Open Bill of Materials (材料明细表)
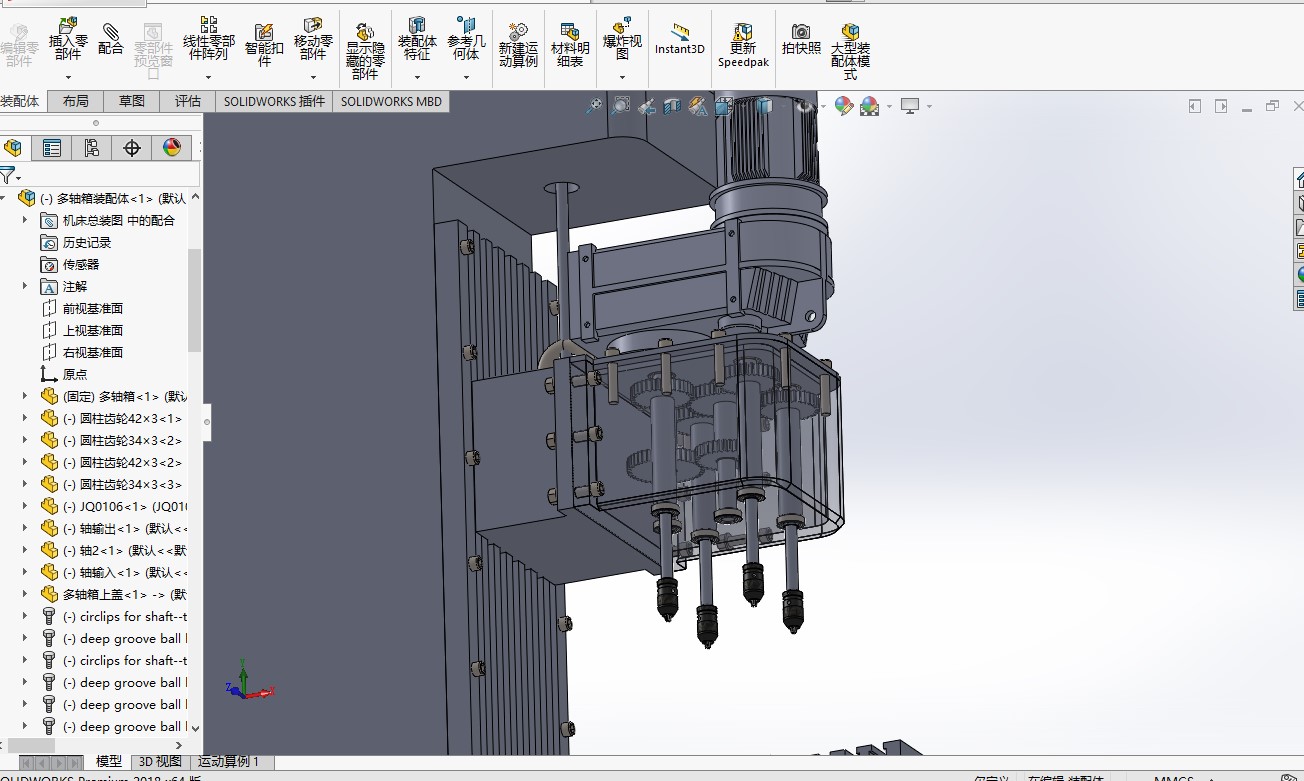The height and width of the screenshot is (781, 1304). (x=570, y=46)
